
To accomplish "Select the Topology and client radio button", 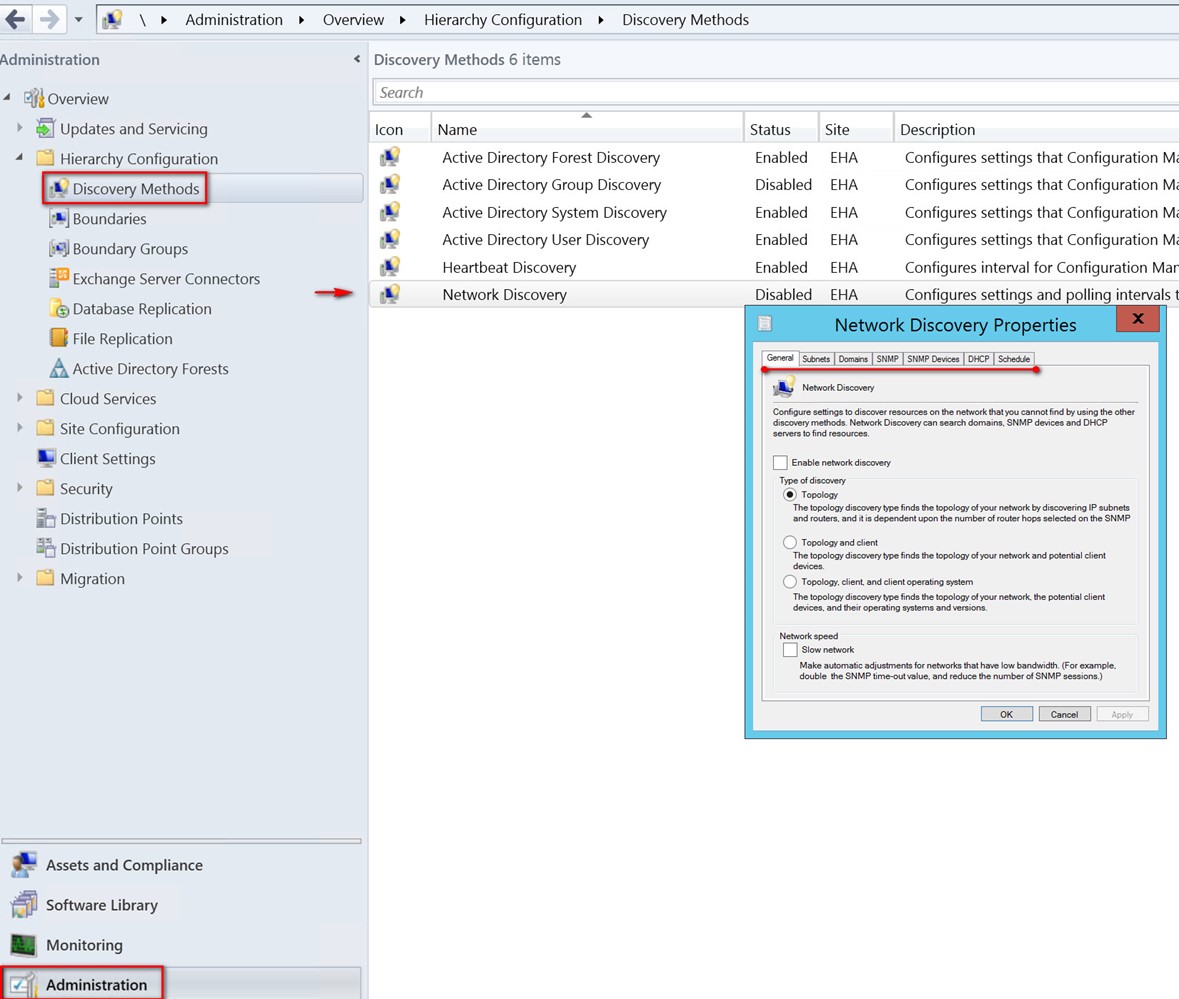I will tap(790, 542).
